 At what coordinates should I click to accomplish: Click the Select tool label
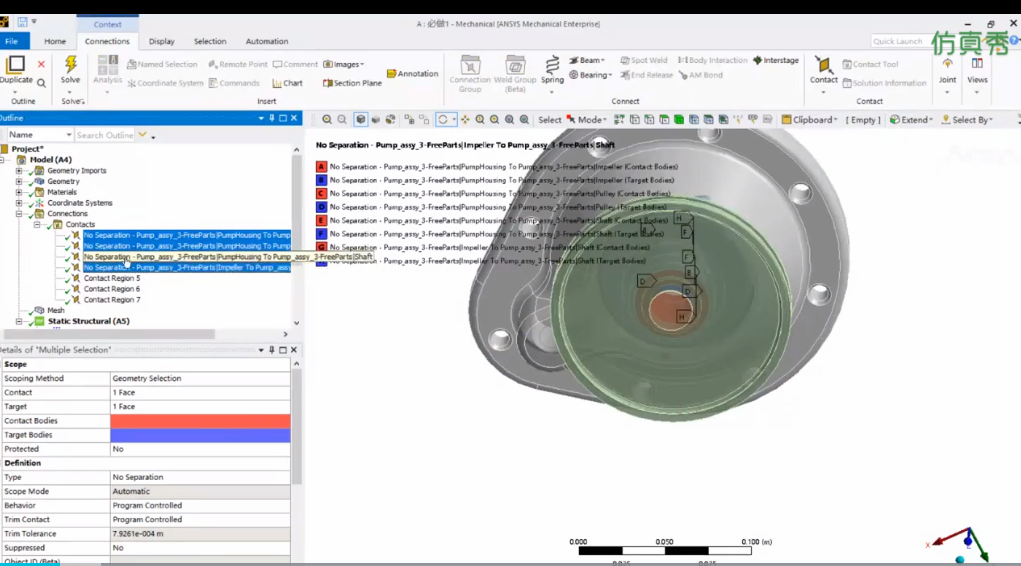click(x=550, y=120)
